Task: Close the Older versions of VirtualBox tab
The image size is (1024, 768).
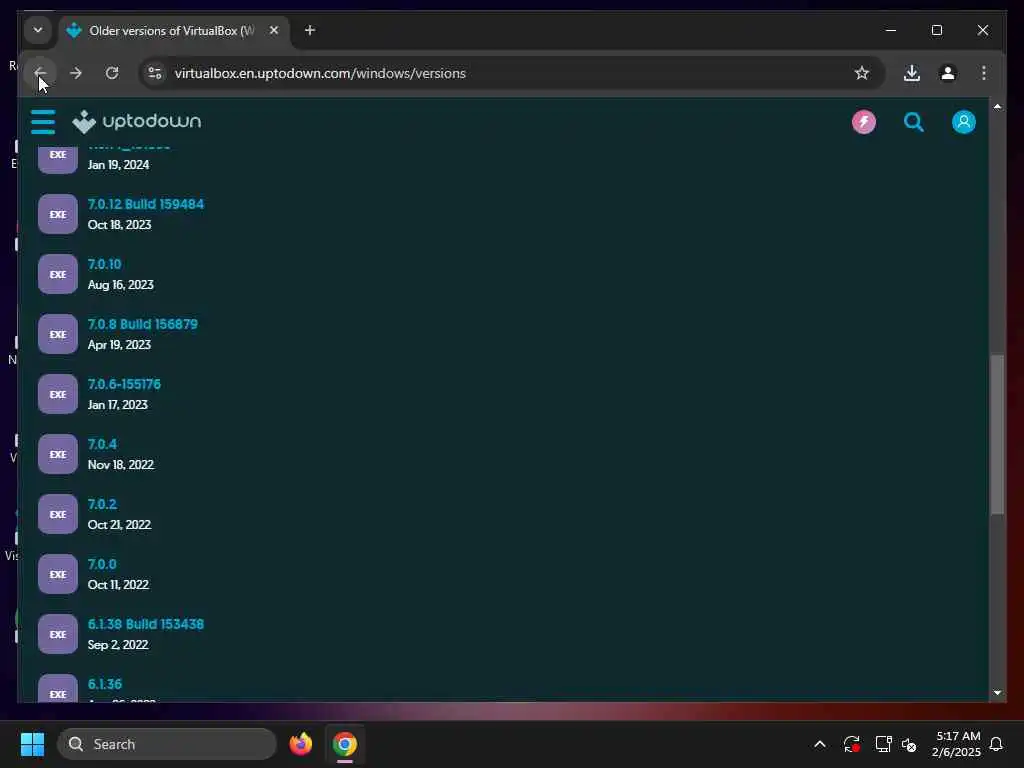Action: pyautogui.click(x=274, y=31)
